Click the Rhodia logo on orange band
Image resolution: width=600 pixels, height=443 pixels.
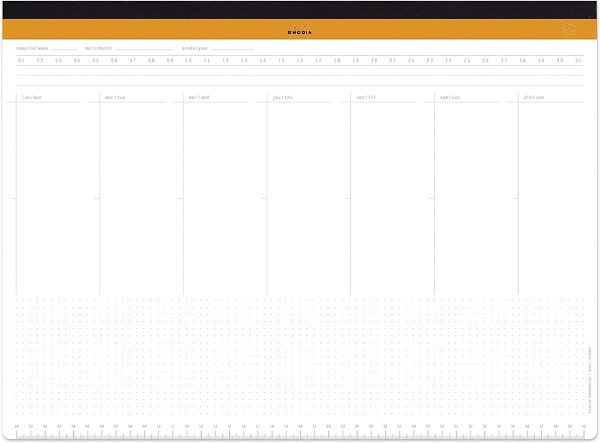[x=300, y=30]
